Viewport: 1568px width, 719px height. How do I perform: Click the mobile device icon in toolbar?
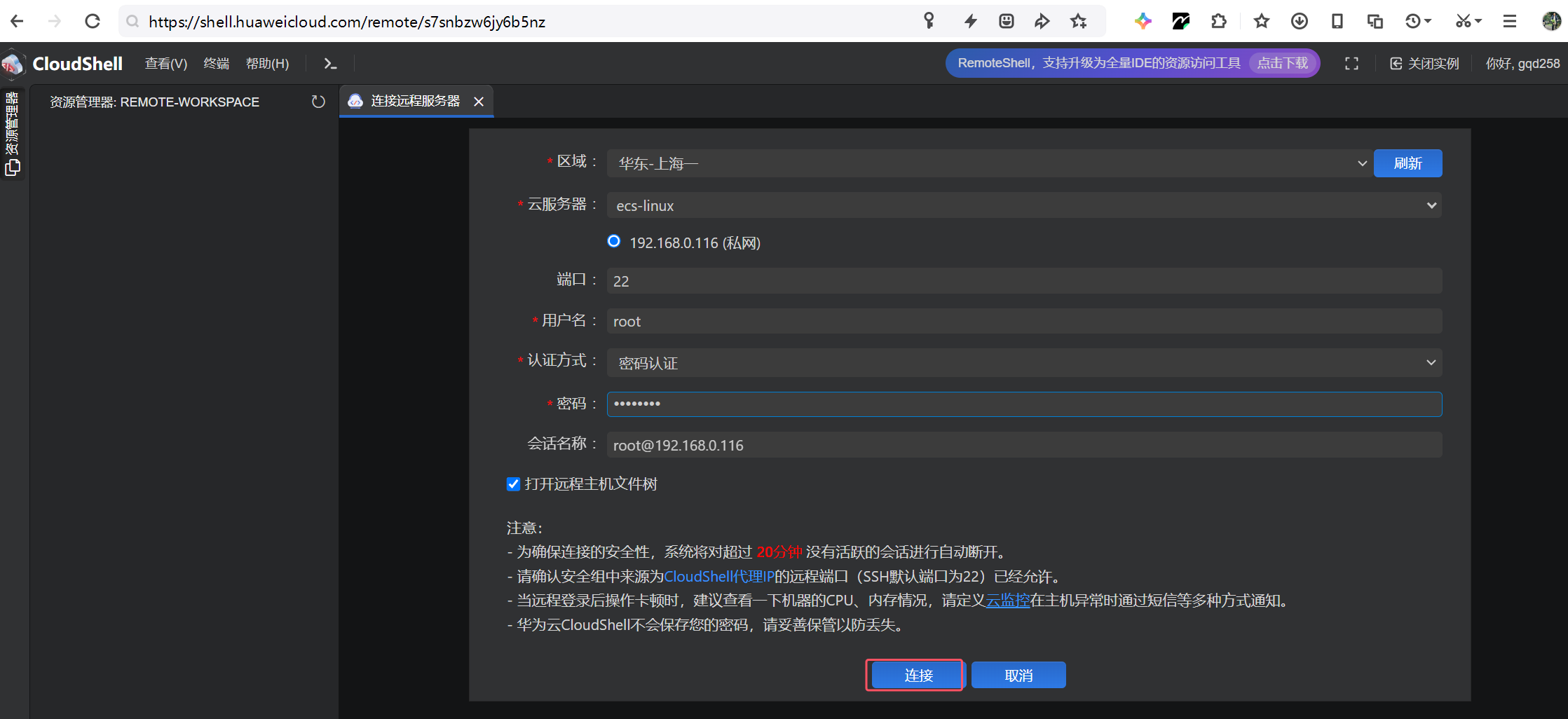coord(1337,21)
